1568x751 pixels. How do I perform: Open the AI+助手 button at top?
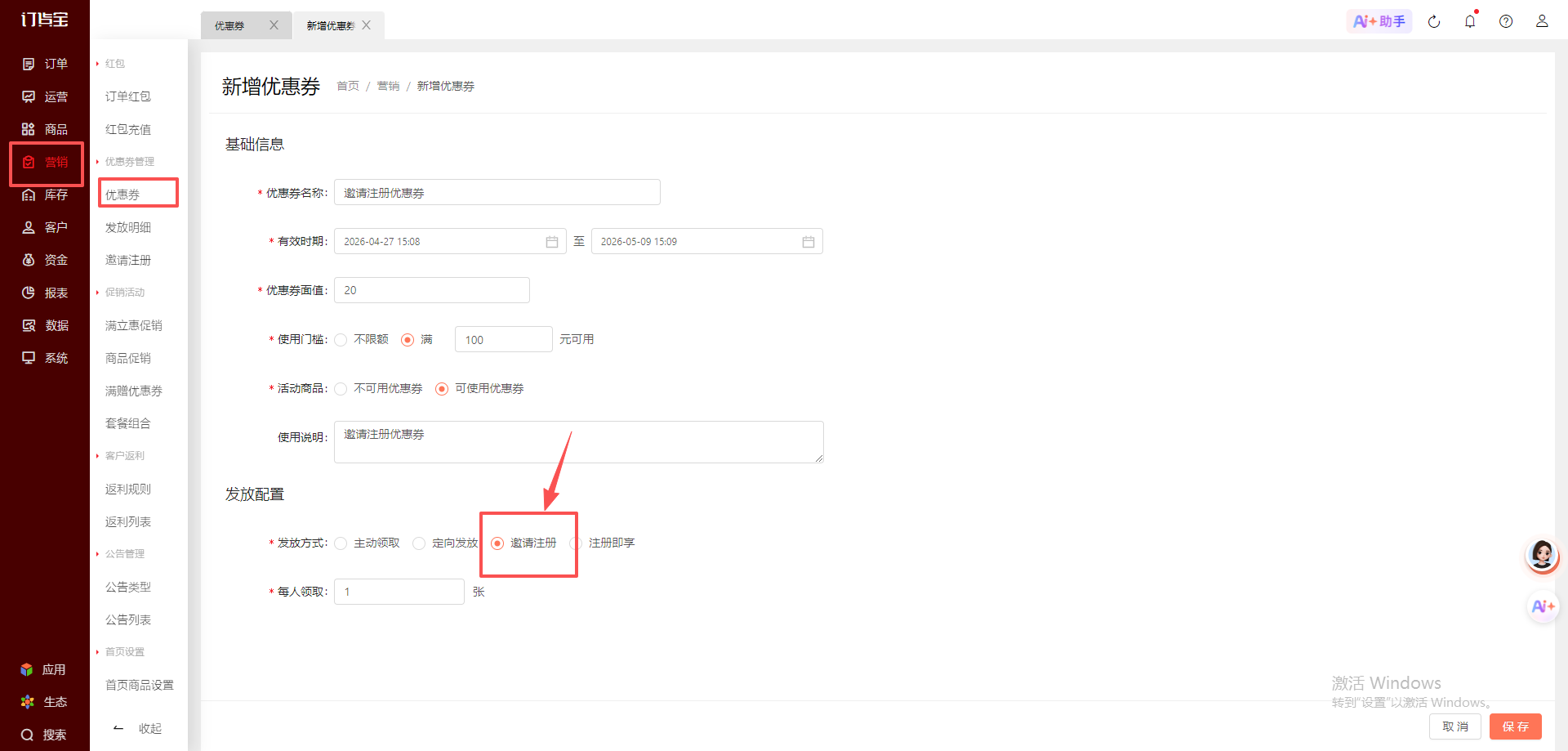coord(1379,21)
